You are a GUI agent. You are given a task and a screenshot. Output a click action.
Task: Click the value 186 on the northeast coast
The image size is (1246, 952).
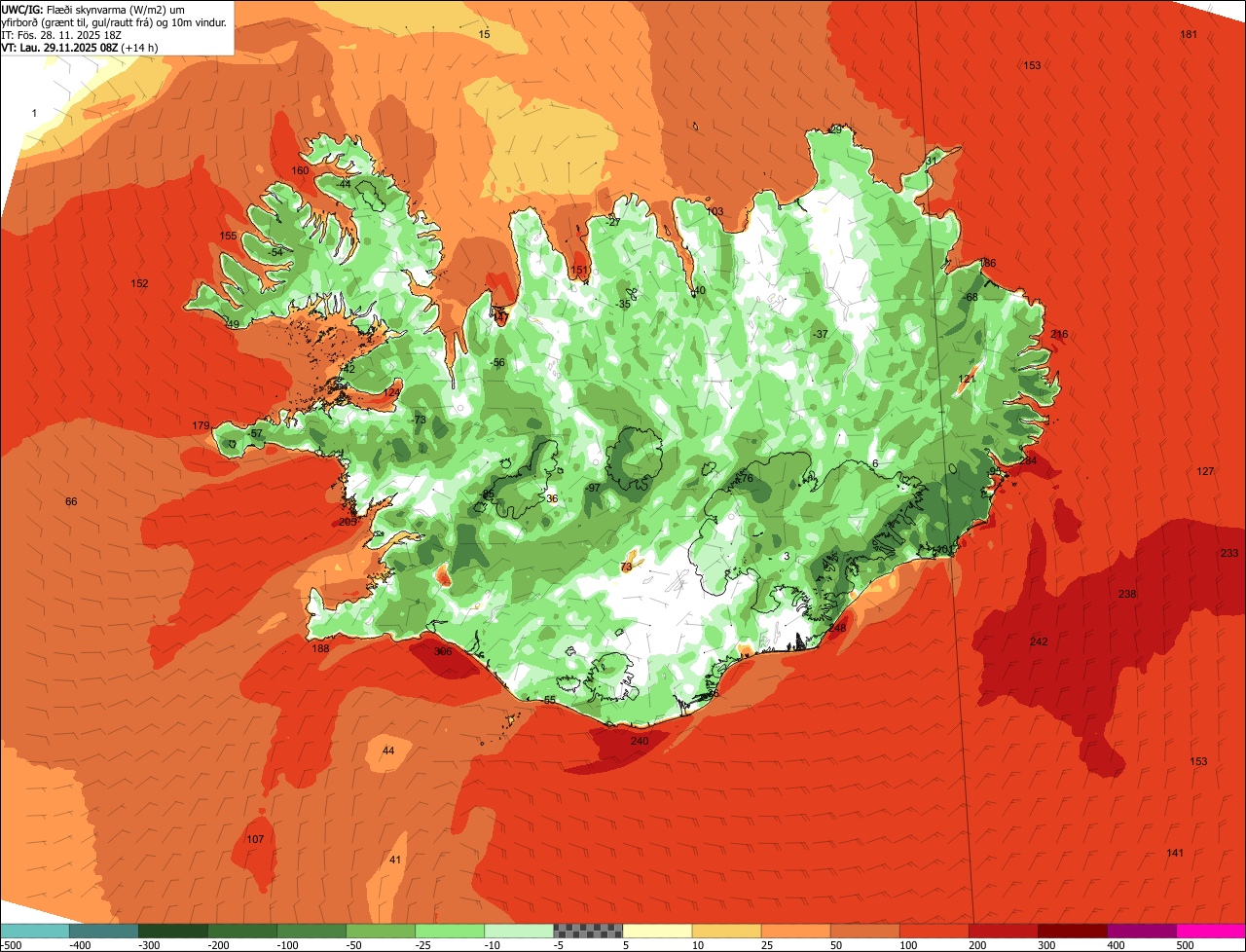[x=987, y=264]
